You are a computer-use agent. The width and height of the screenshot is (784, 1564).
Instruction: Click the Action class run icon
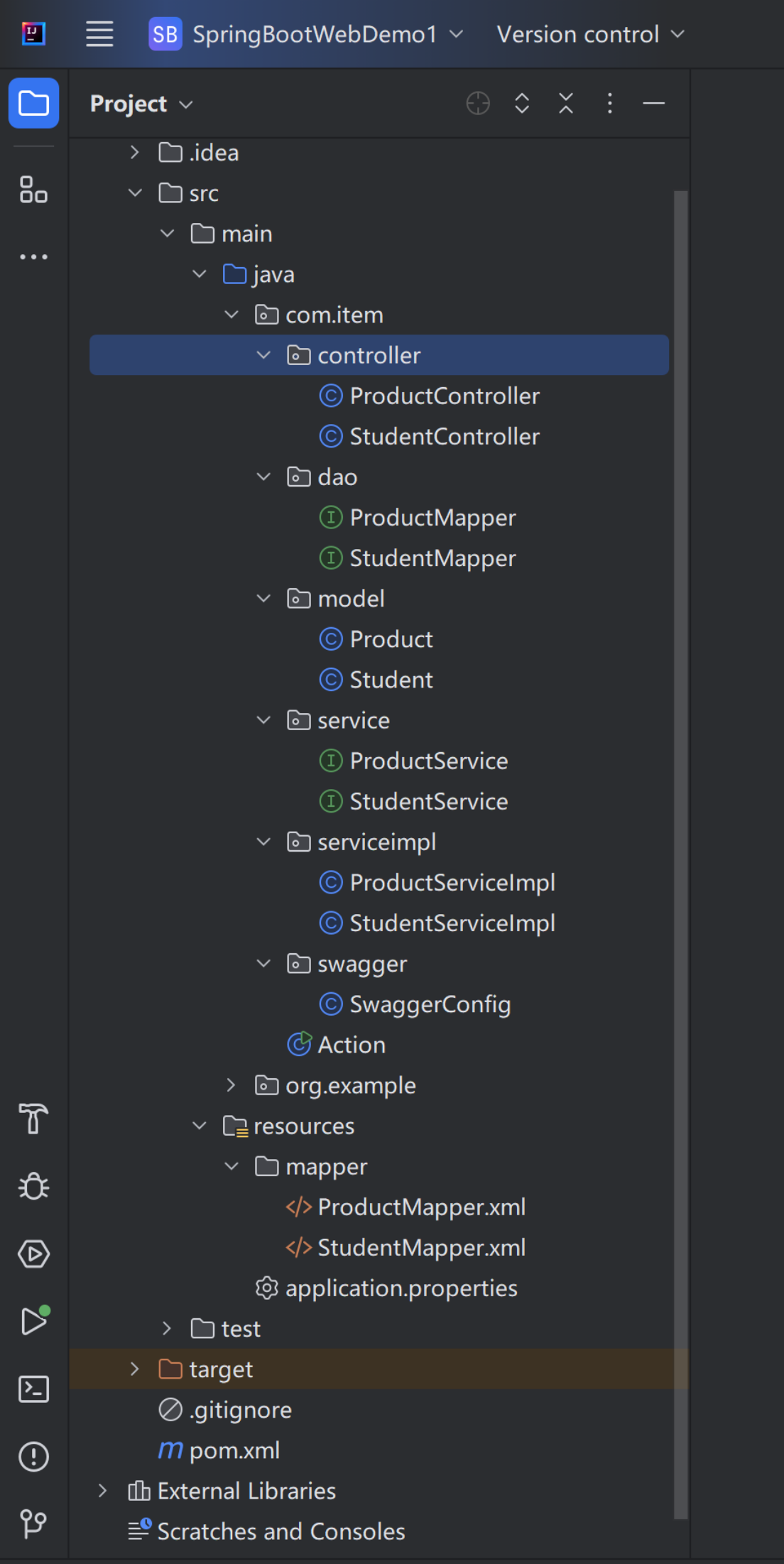click(299, 1044)
